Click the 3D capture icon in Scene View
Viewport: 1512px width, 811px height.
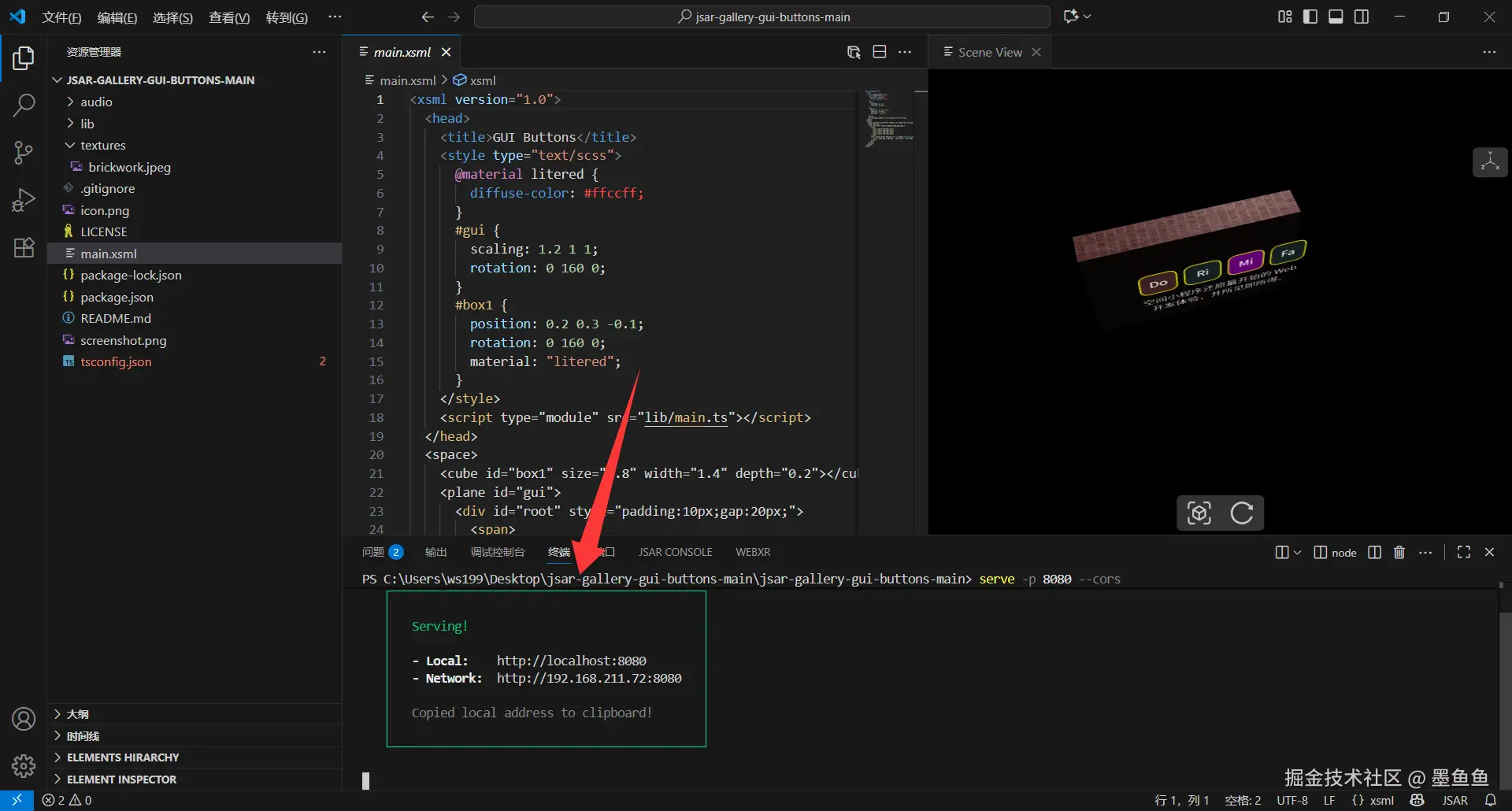coord(1199,513)
